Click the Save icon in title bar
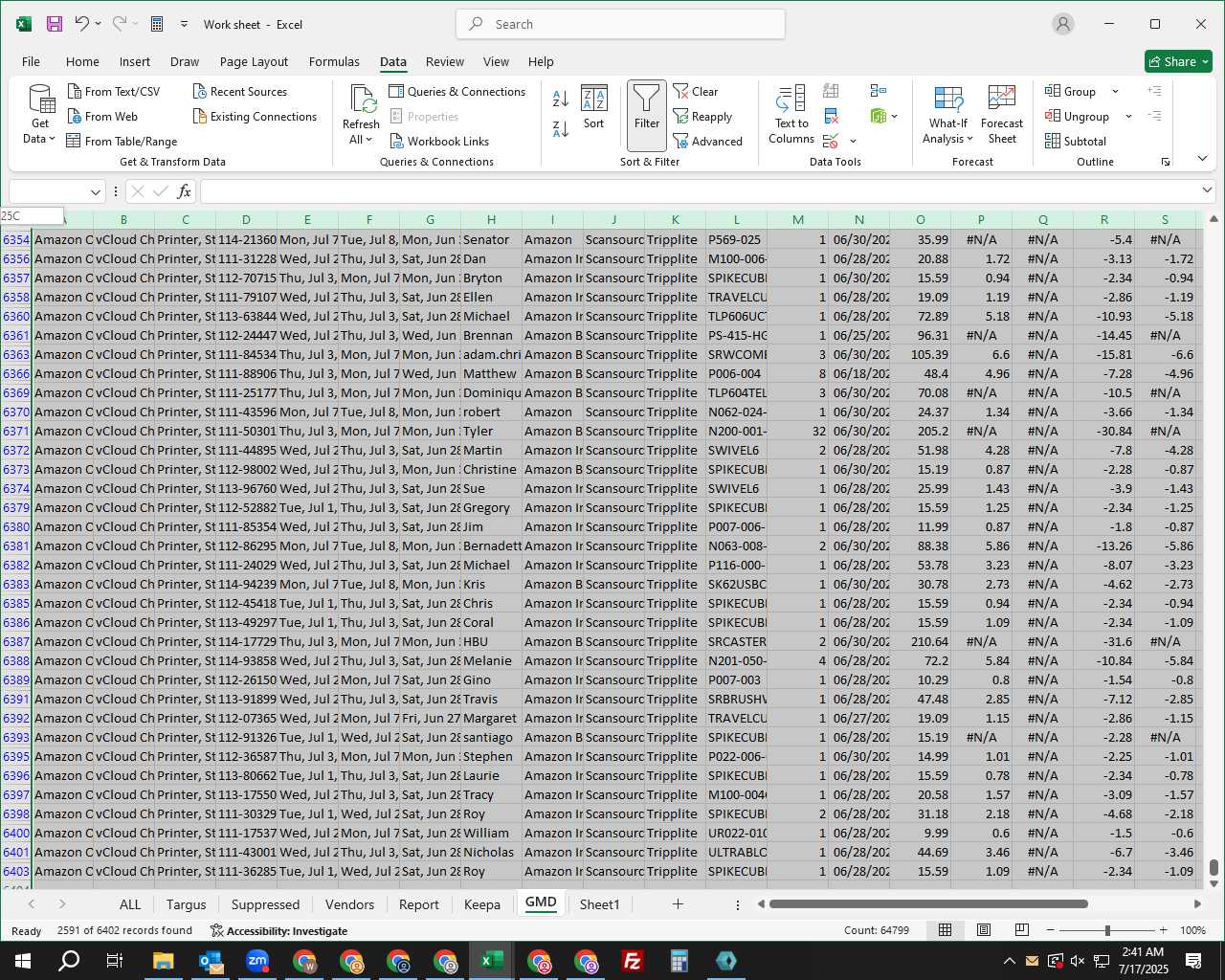1225x980 pixels. coord(55,24)
